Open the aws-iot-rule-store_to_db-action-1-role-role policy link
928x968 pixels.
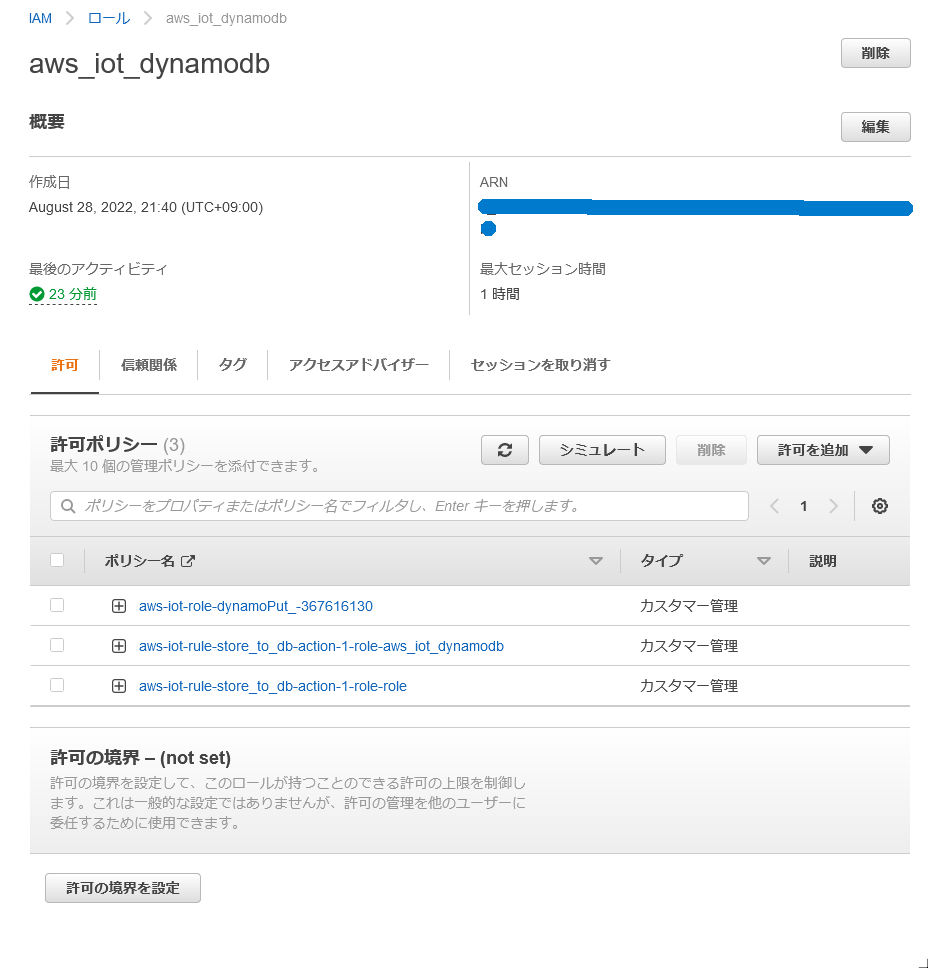tap(273, 686)
